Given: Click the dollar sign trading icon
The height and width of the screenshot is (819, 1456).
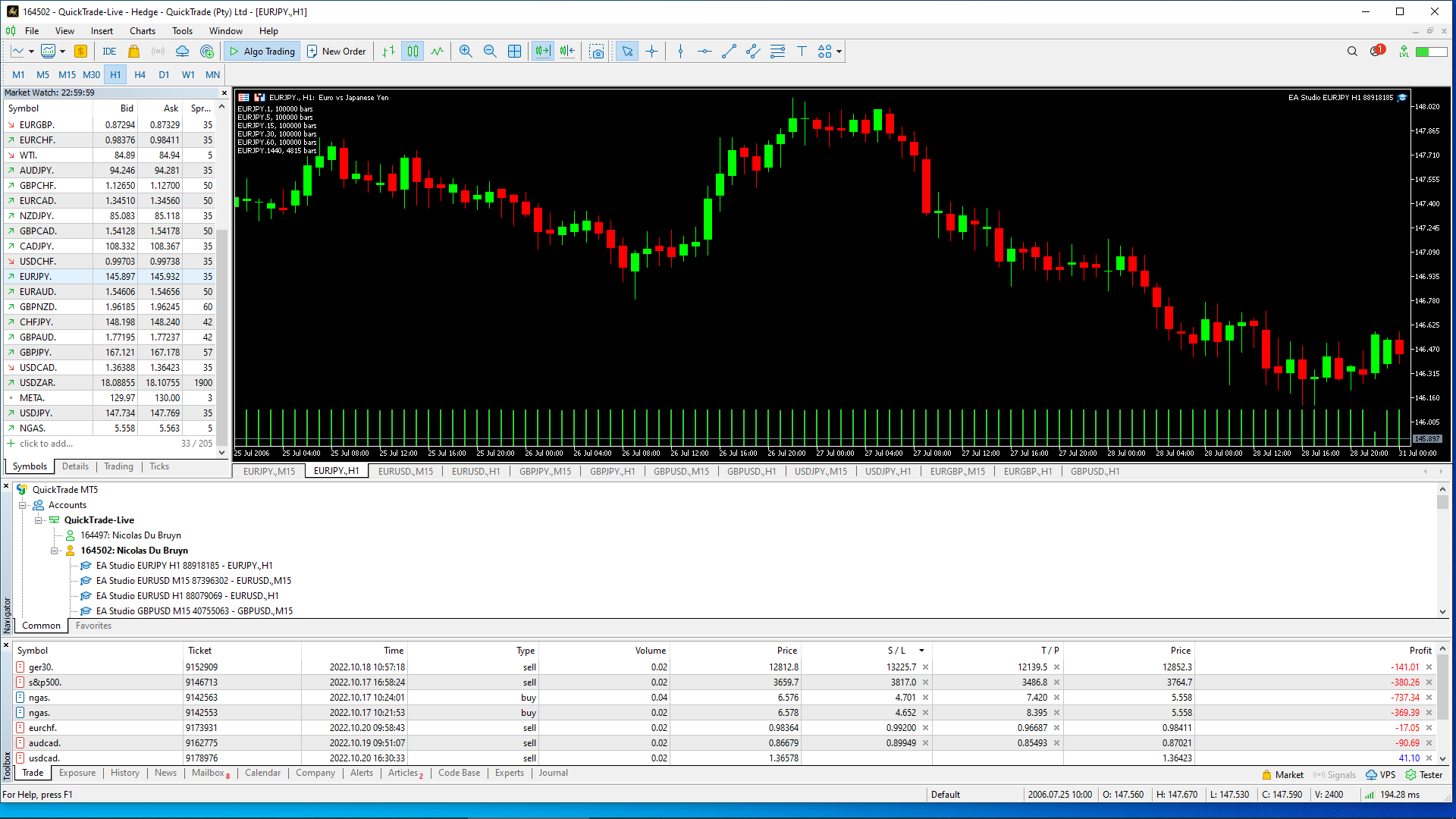Looking at the screenshot, I should tap(80, 52).
